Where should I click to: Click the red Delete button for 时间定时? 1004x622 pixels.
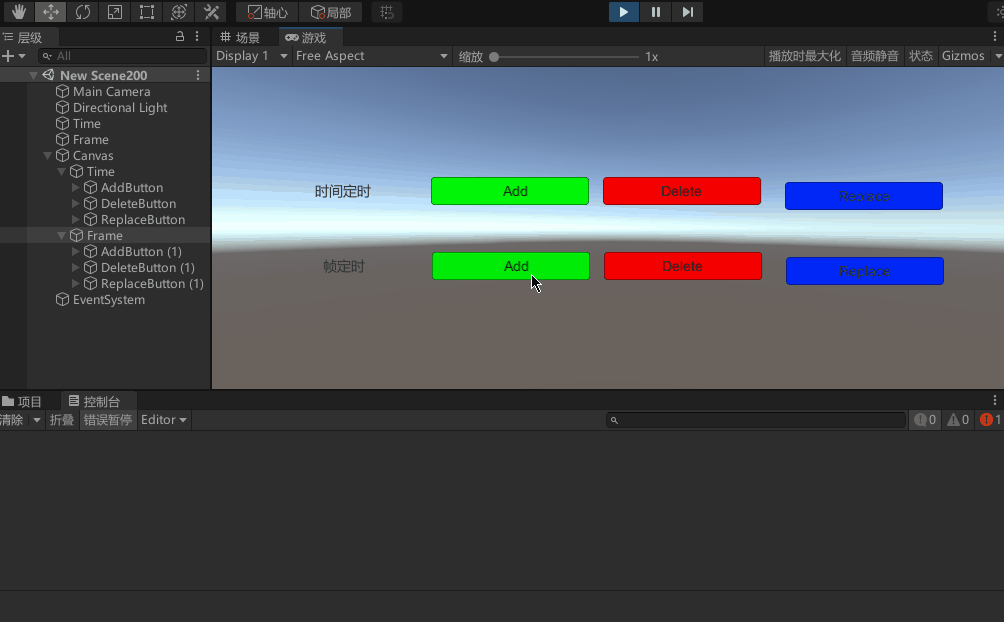coord(682,191)
